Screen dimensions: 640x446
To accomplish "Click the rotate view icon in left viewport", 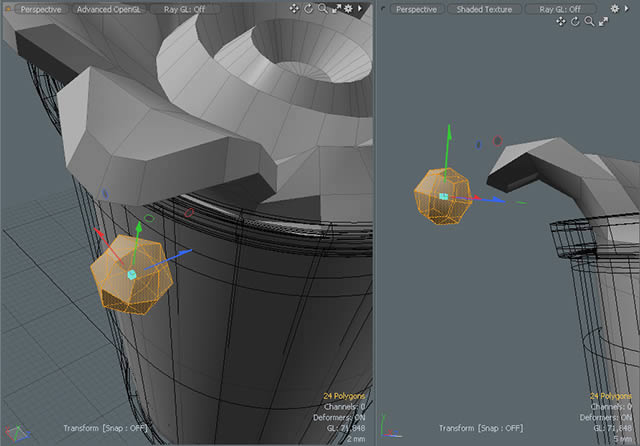I will pos(308,9).
